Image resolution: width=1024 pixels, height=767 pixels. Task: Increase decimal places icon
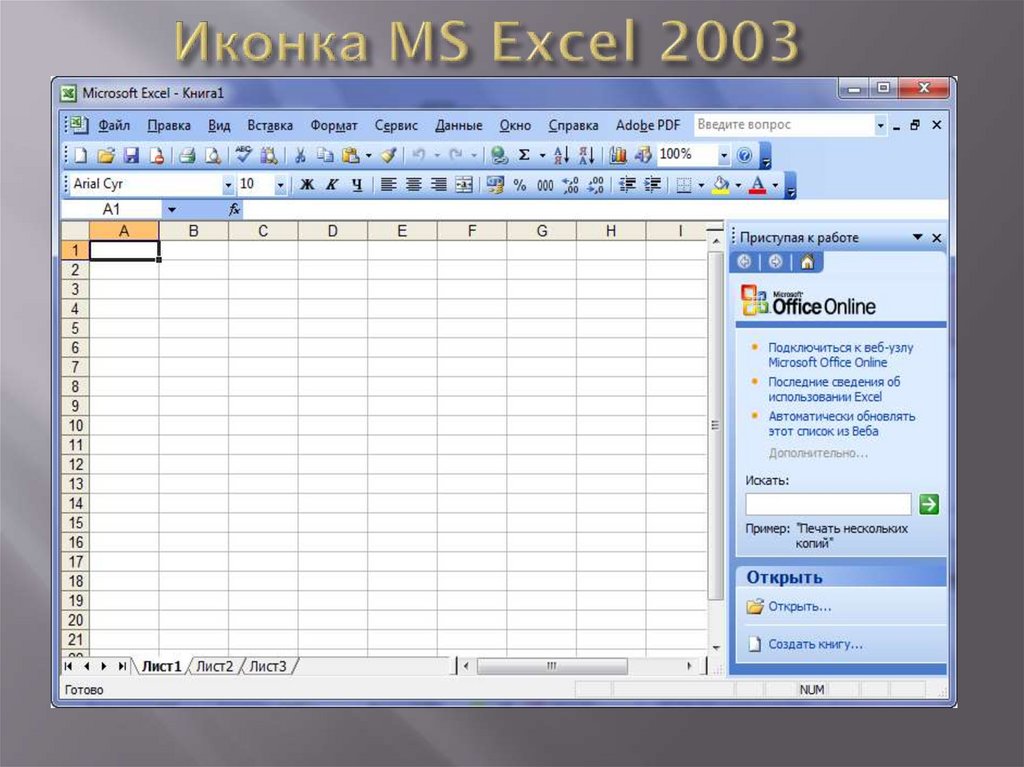[x=570, y=185]
